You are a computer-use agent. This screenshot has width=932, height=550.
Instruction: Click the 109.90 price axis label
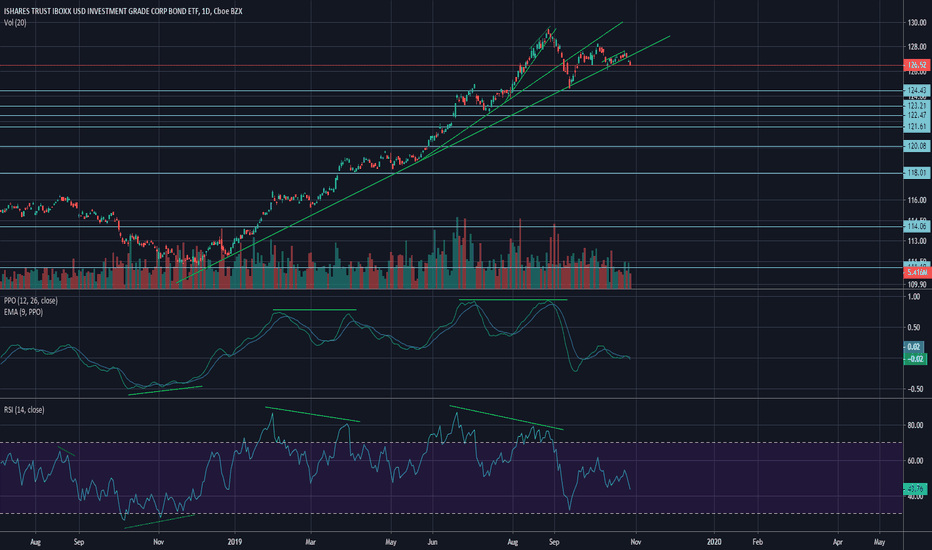pyautogui.click(x=917, y=285)
